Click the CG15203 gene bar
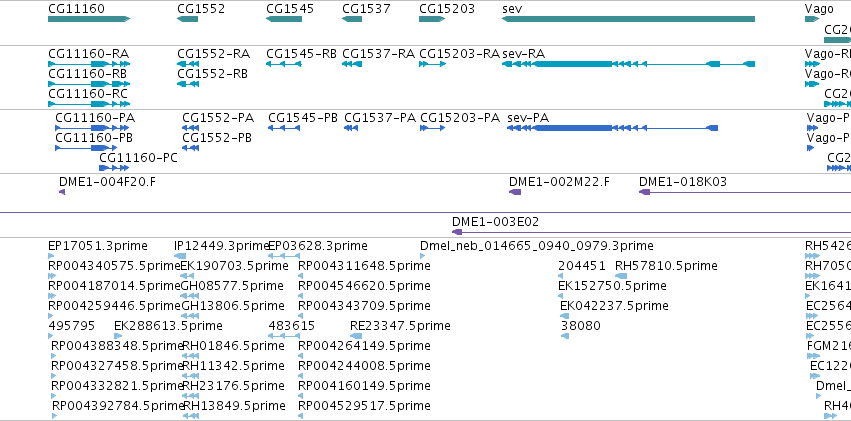 [x=432, y=19]
